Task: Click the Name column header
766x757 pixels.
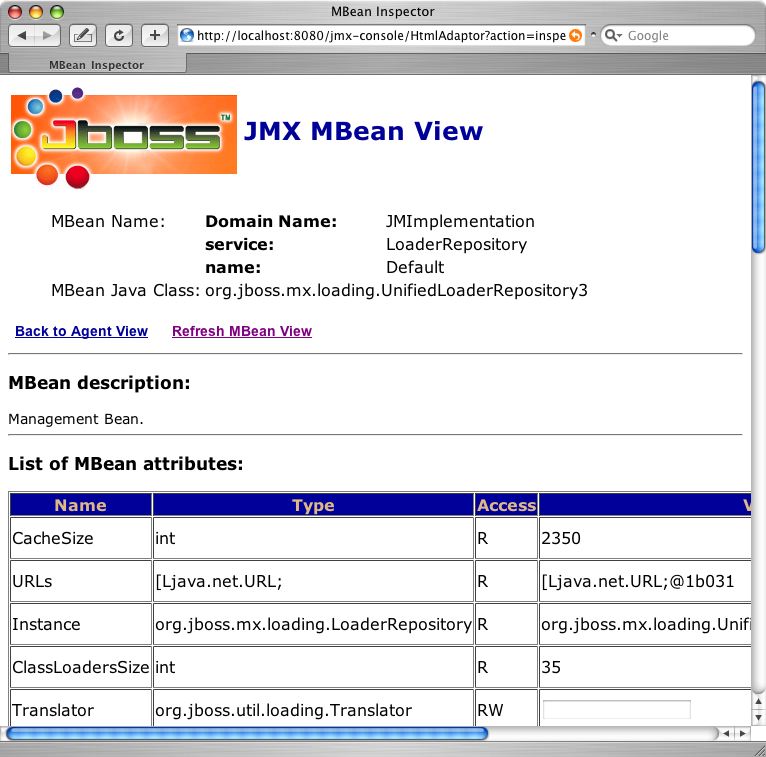Action: coord(81,505)
